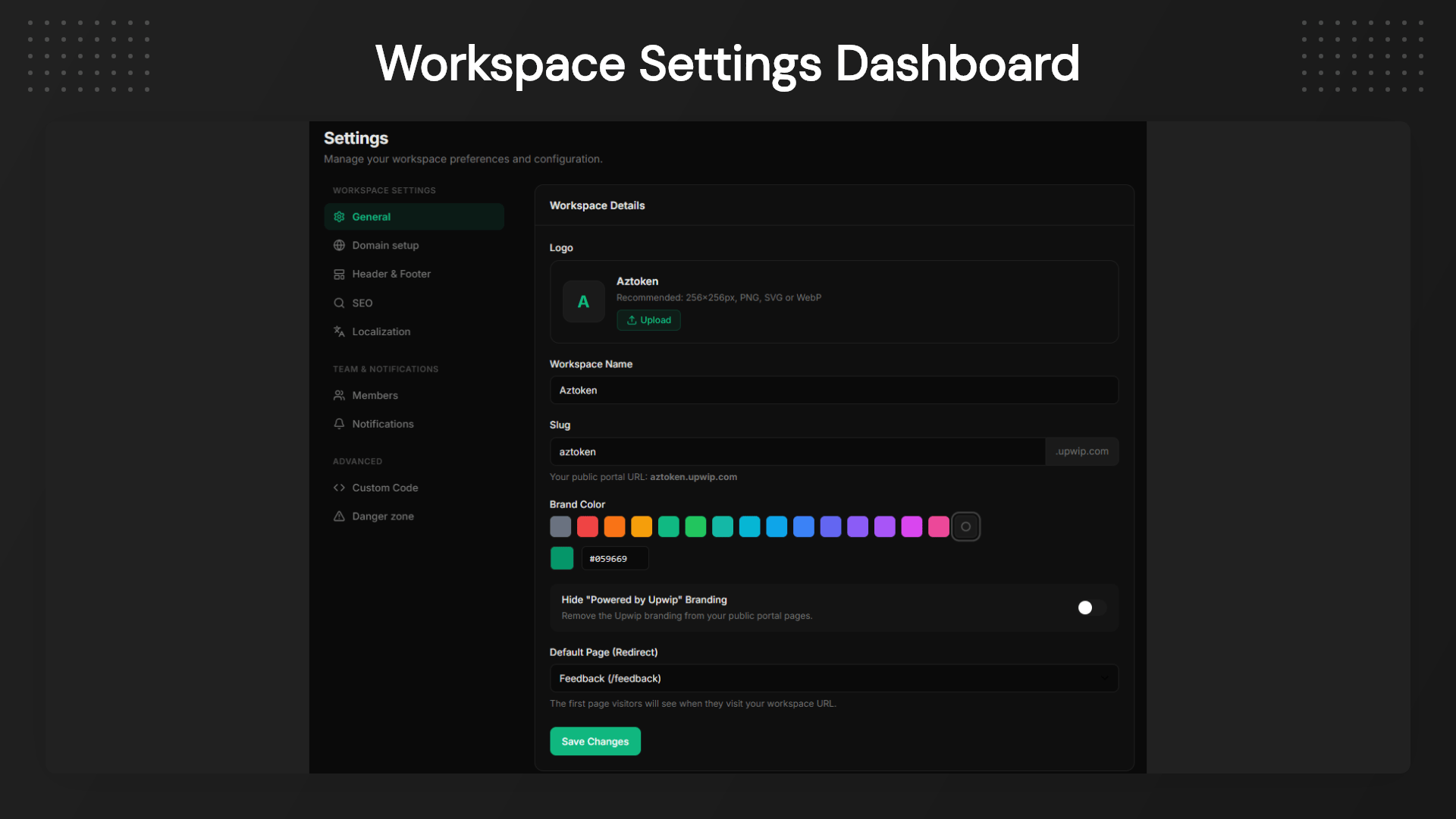This screenshot has width=1456, height=819.
Task: Click the bell icon beside Notifications
Action: [x=339, y=424]
